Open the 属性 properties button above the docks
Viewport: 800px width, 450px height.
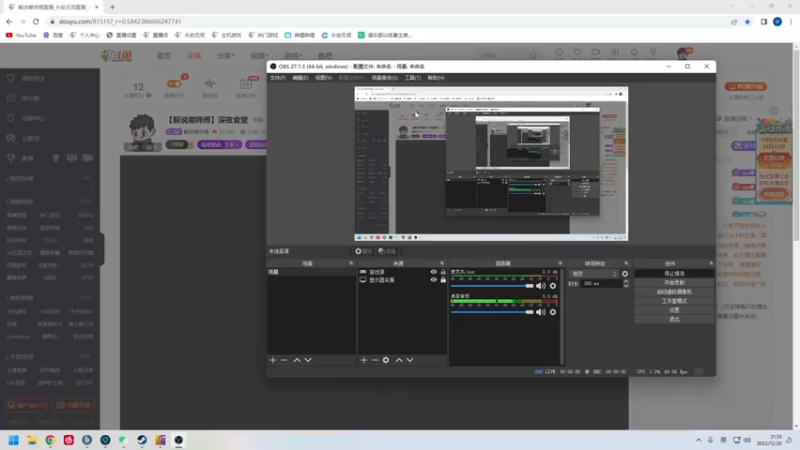pyautogui.click(x=364, y=251)
